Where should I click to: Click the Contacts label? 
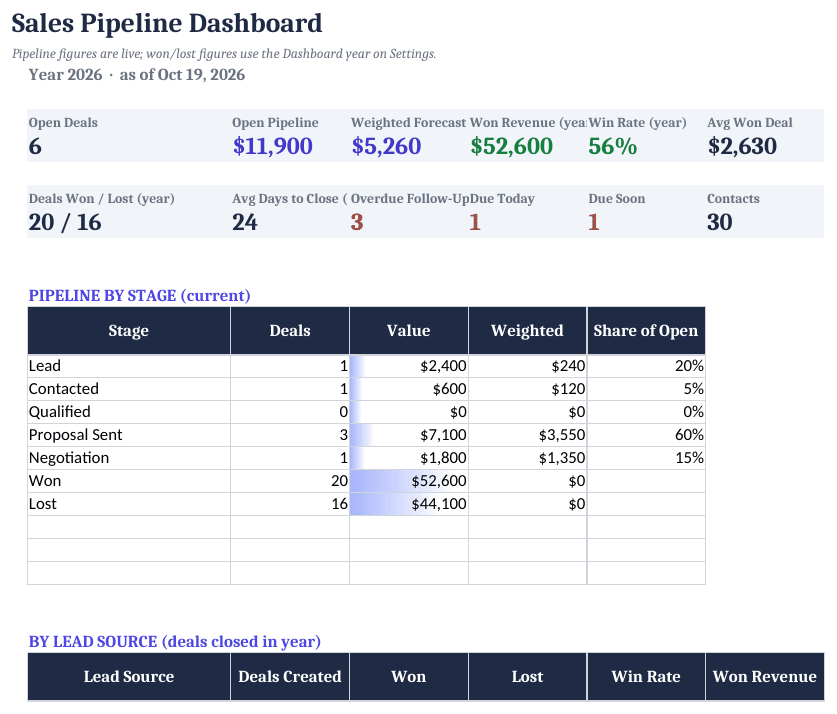733,199
